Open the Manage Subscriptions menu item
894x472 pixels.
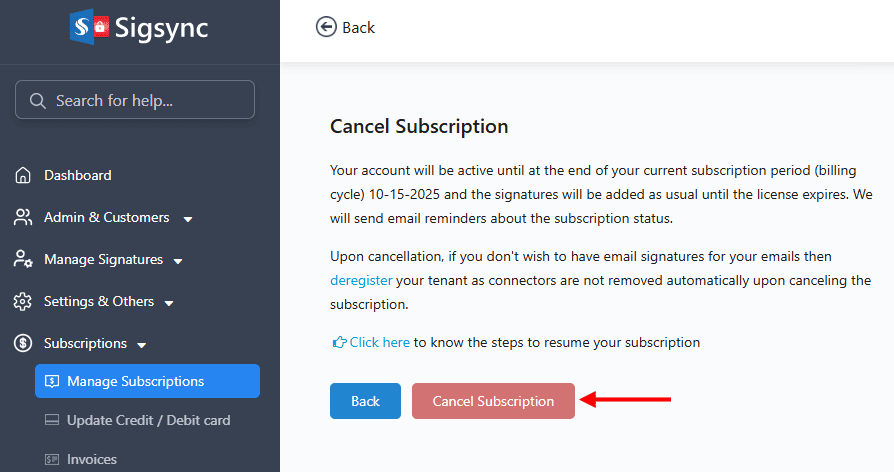coord(135,381)
